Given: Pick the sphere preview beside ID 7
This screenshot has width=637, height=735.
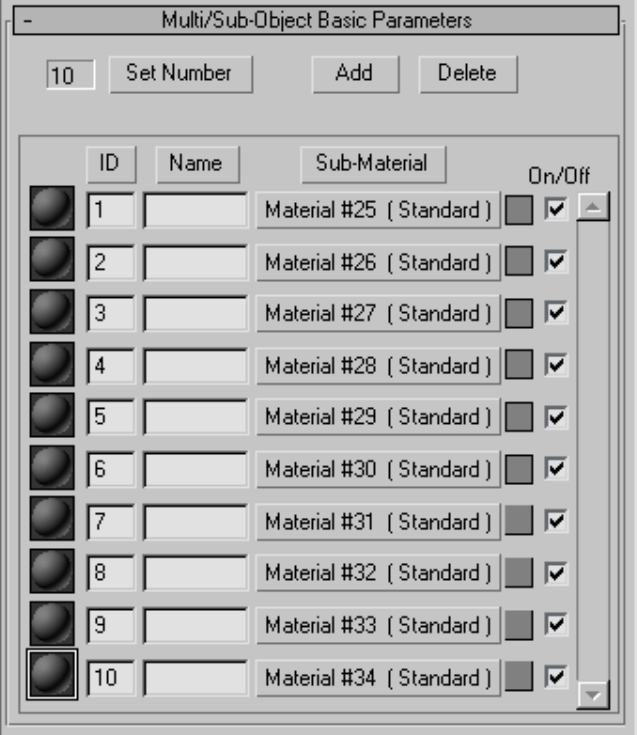Looking at the screenshot, I should [x=52, y=520].
